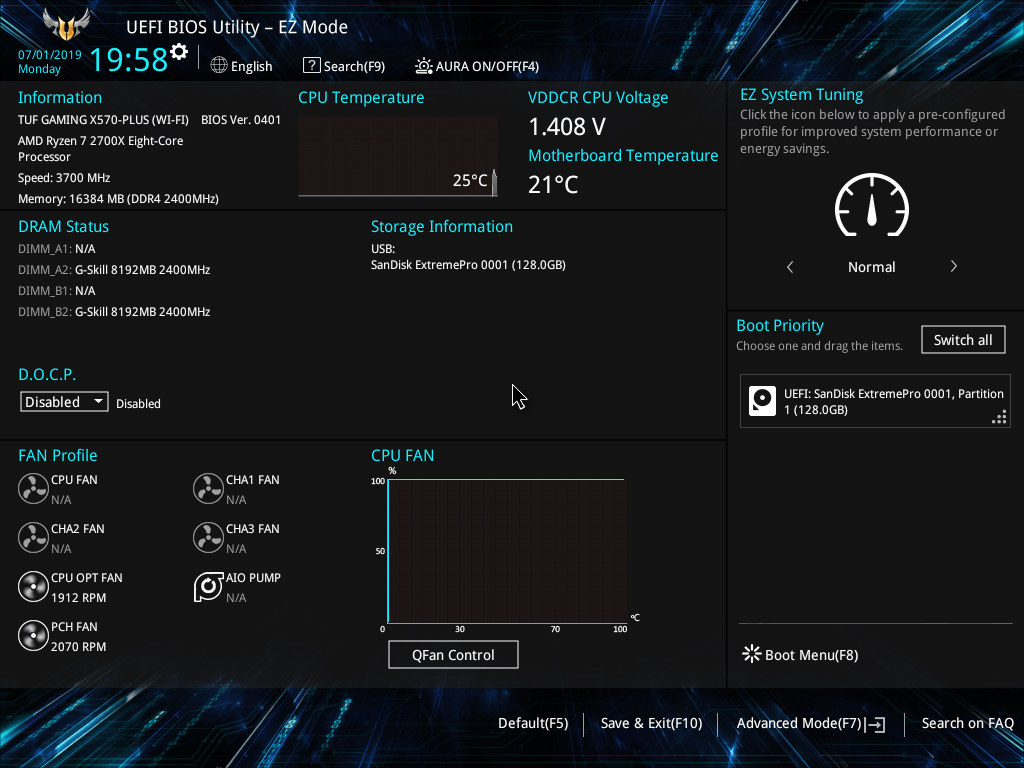Open Search on FAQ

pyautogui.click(x=967, y=723)
